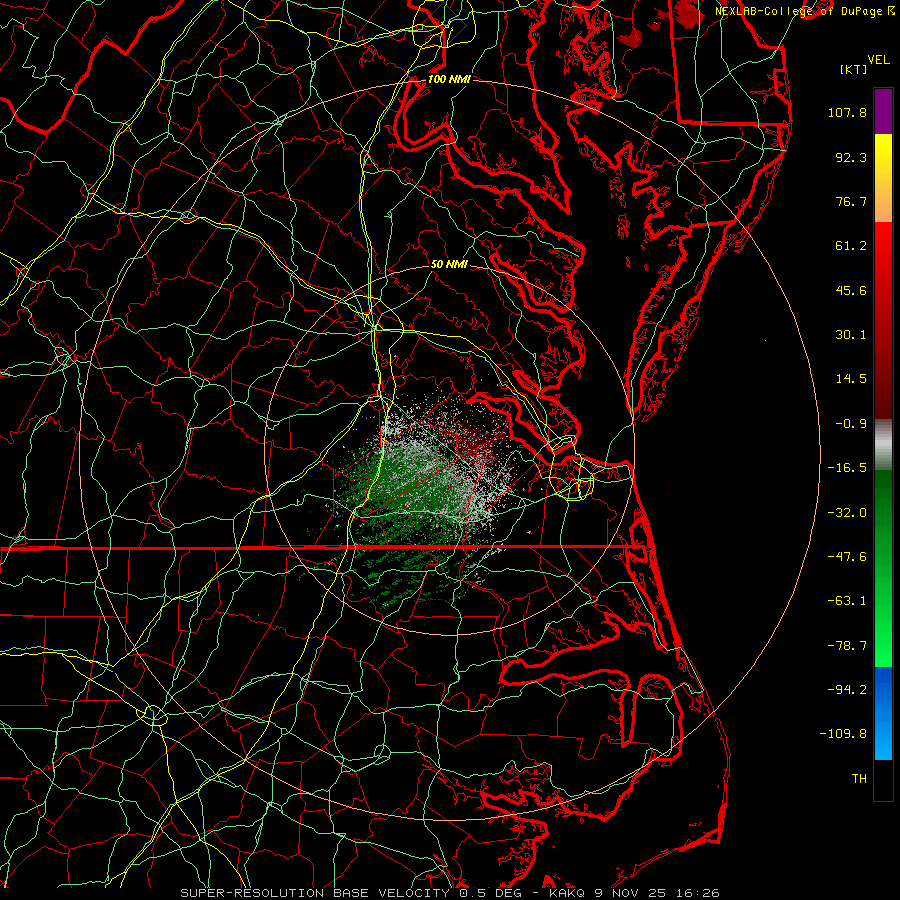Viewport: 900px width, 900px height.
Task: Click the VEL legend title
Action: 878,60
